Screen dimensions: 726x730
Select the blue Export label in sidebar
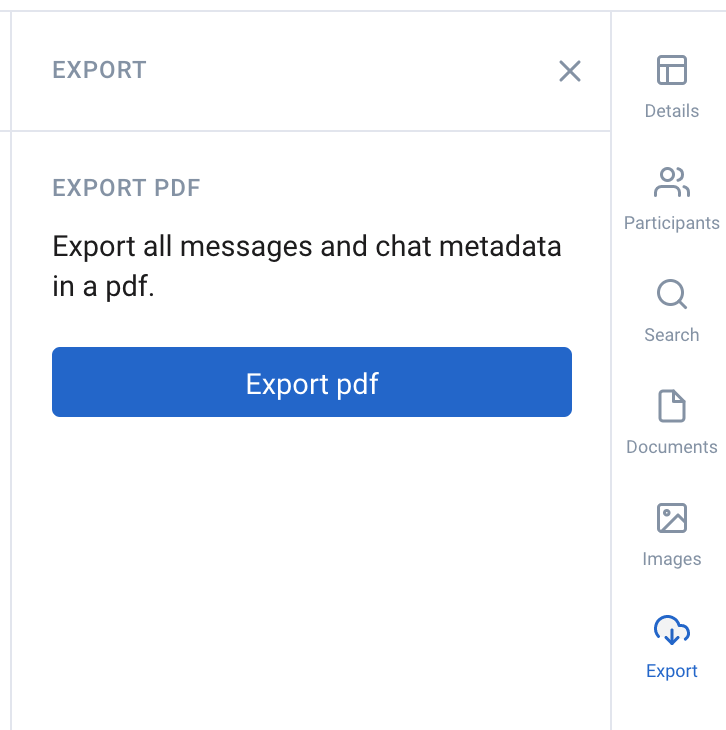point(672,671)
